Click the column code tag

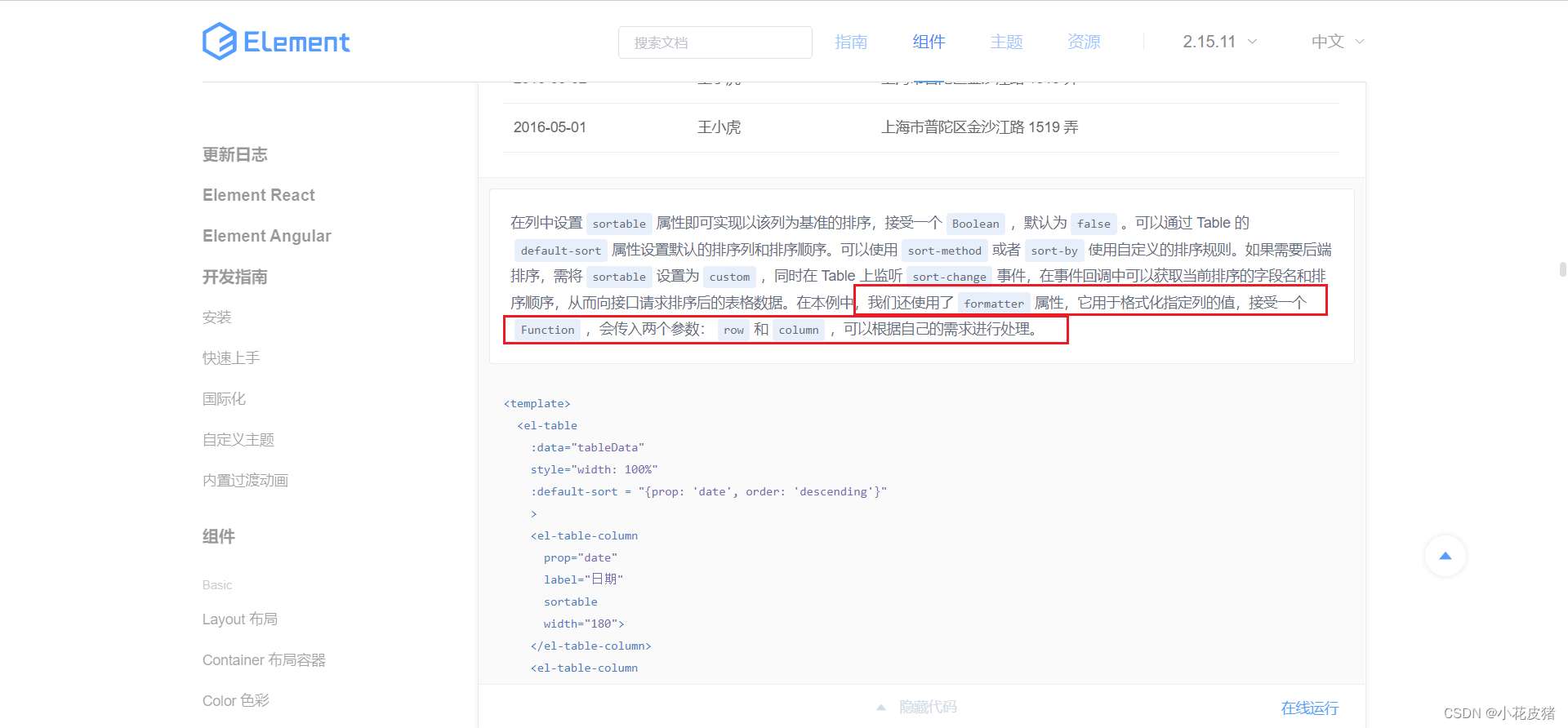pos(799,330)
